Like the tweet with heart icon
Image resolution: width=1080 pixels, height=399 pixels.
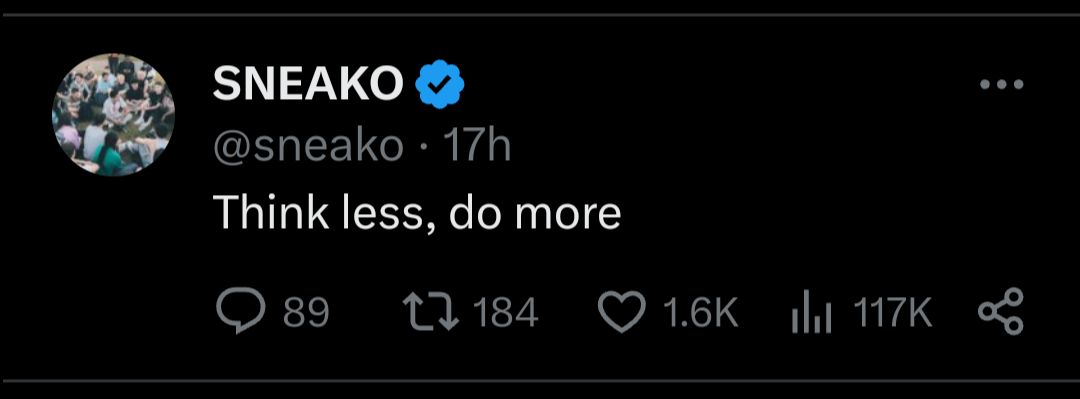622,312
